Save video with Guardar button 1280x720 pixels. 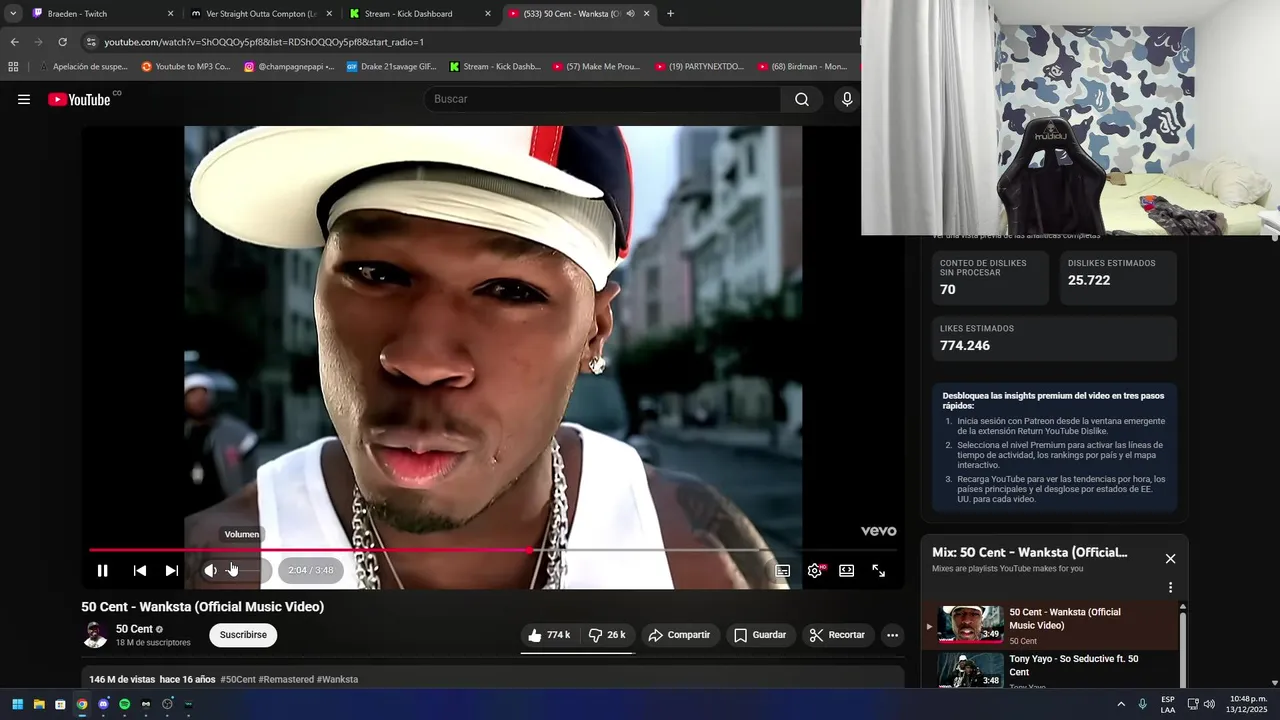(x=760, y=635)
